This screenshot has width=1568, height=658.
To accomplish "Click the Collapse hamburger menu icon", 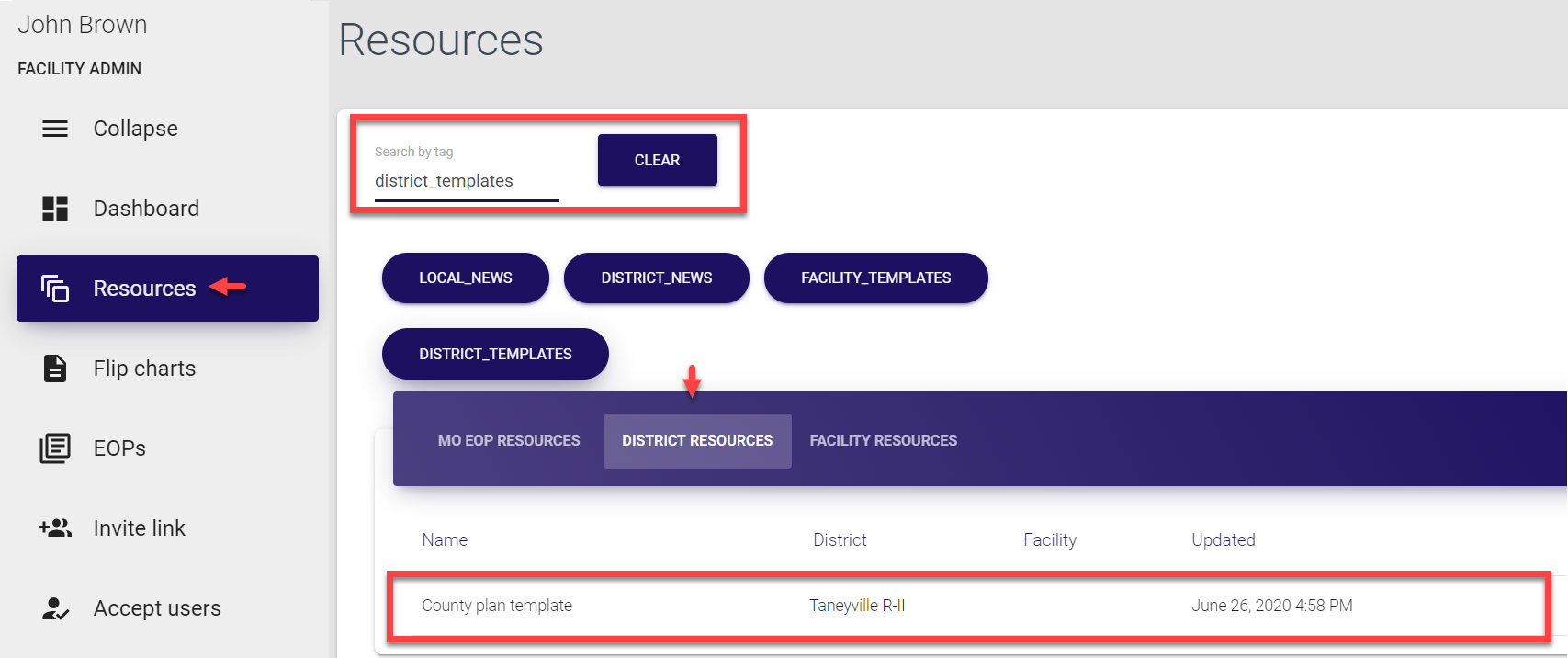I will (55, 129).
